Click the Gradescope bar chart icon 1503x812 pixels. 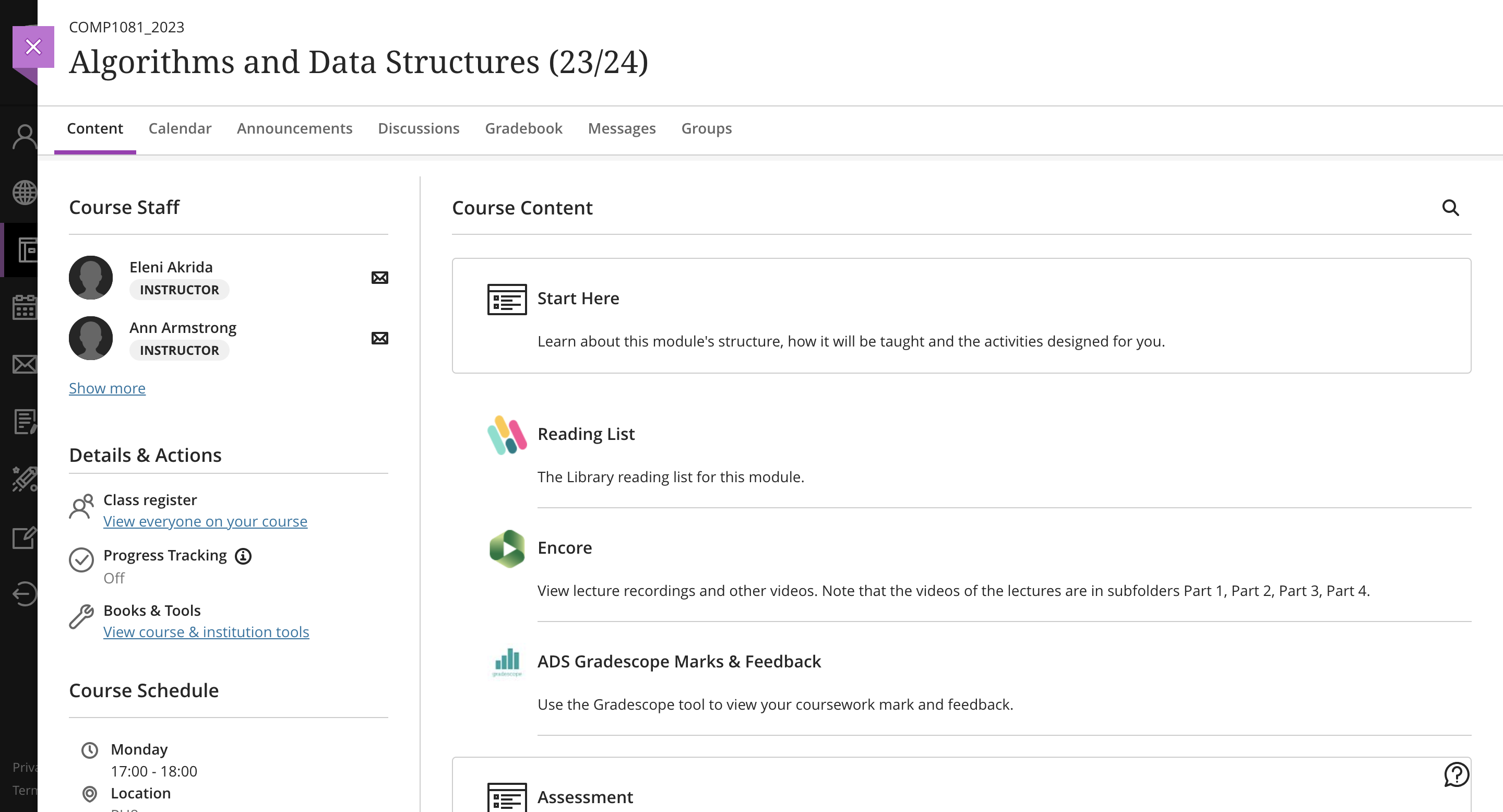point(507,662)
